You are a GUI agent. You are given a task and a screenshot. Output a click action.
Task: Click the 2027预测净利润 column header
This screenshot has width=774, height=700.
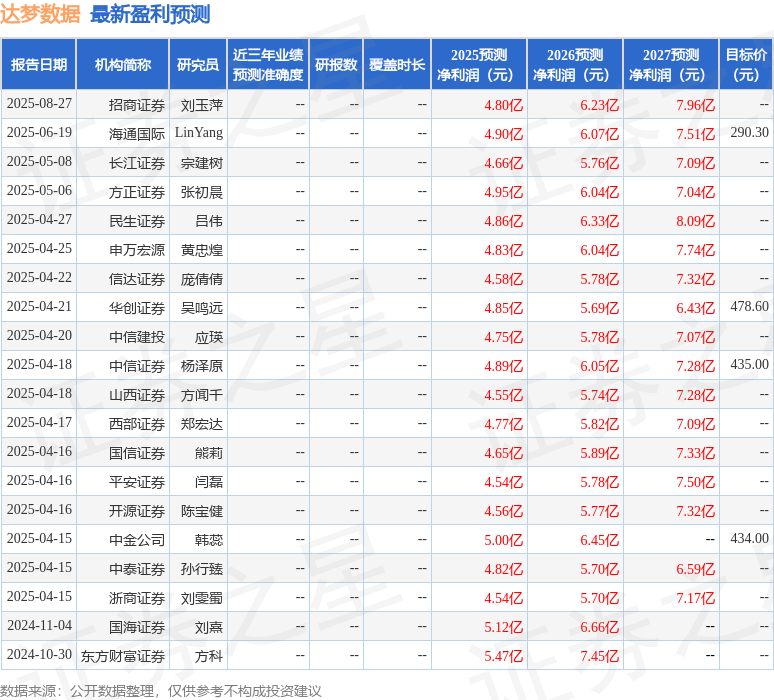pyautogui.click(x=671, y=65)
